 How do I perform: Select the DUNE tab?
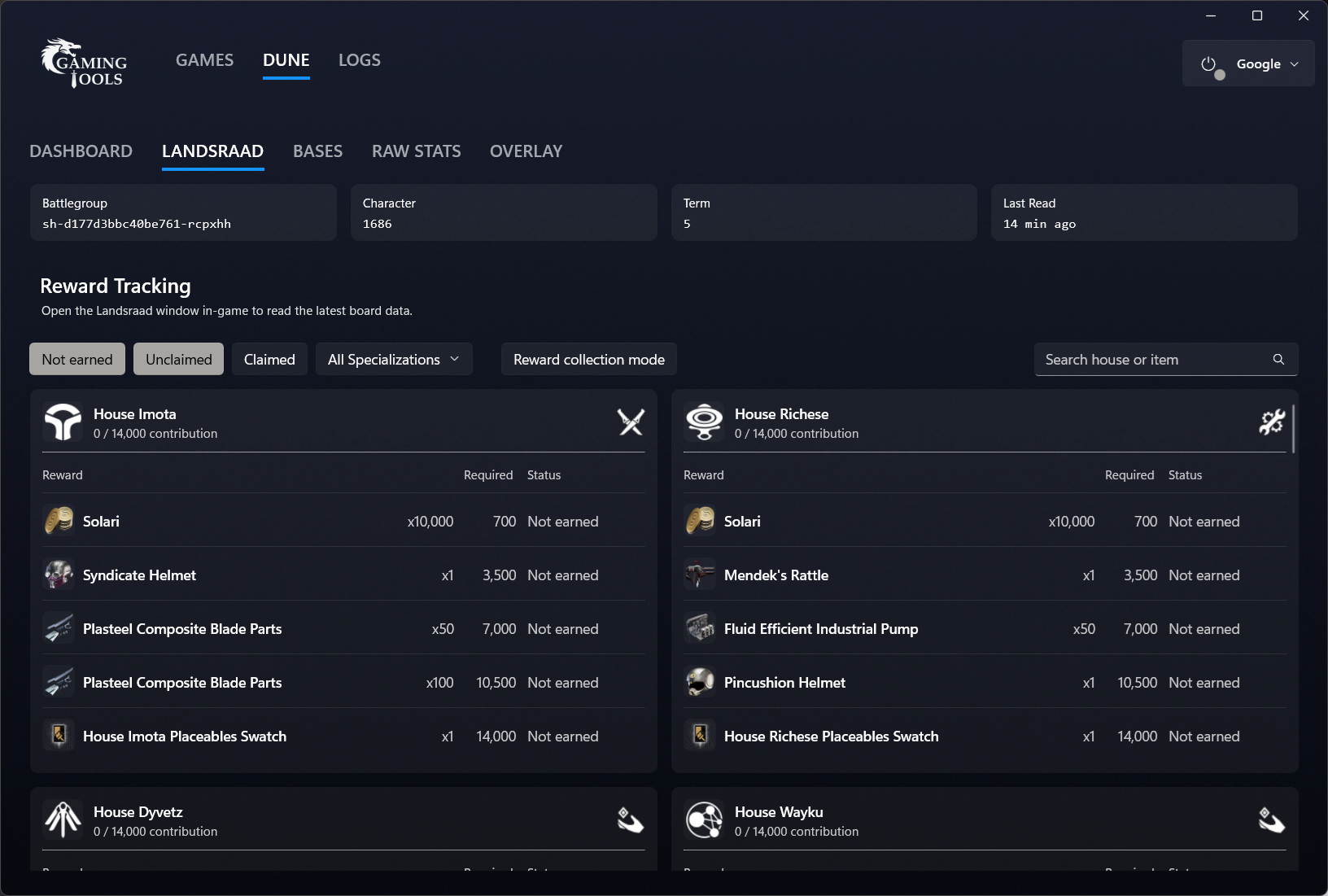286,60
